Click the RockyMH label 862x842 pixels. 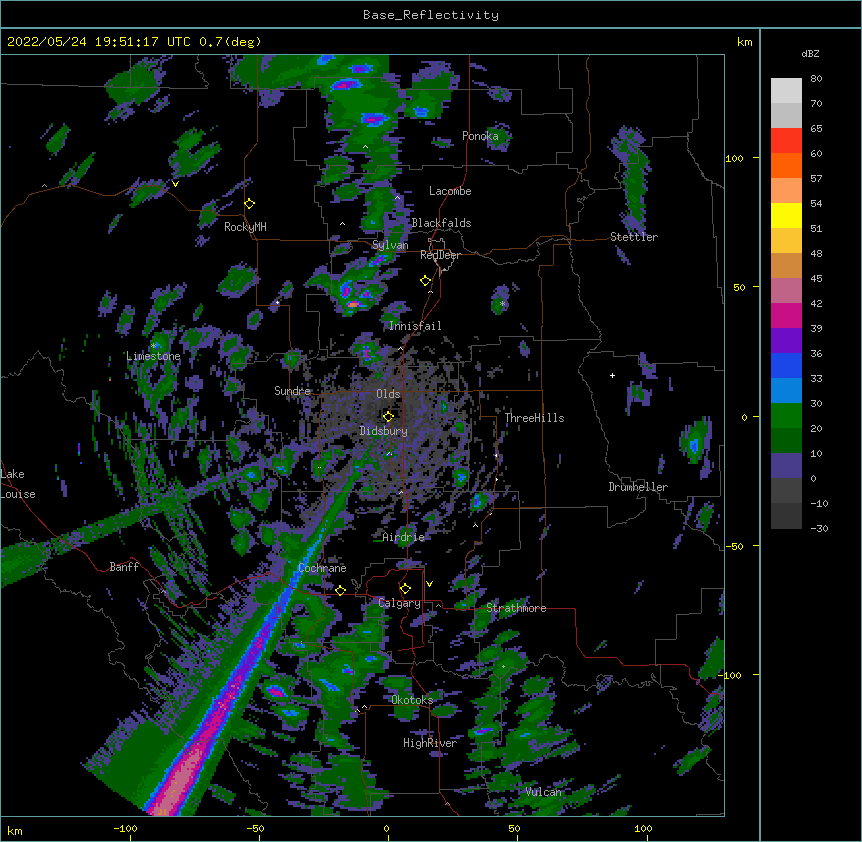245,227
